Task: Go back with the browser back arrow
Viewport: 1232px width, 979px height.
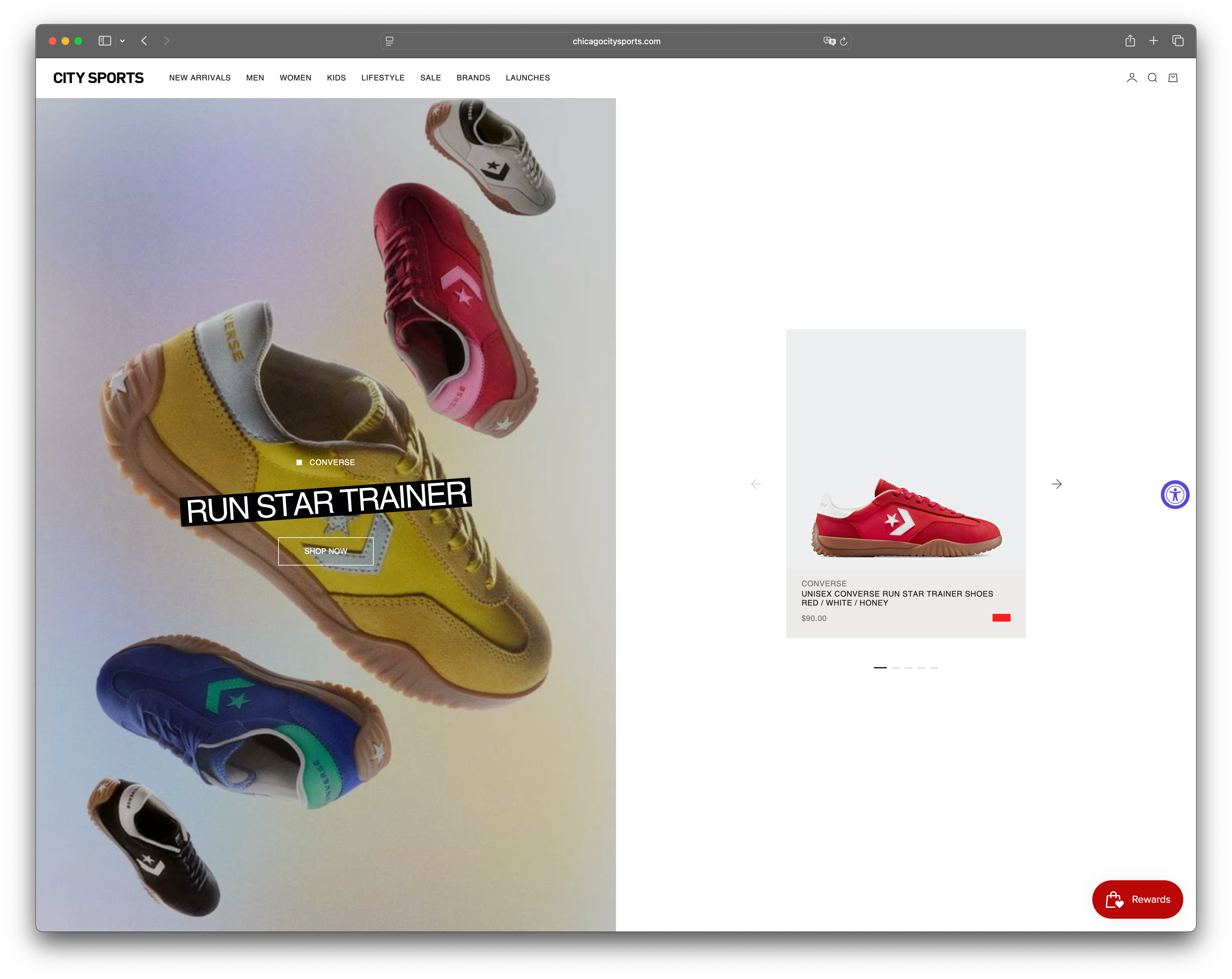Action: point(144,41)
